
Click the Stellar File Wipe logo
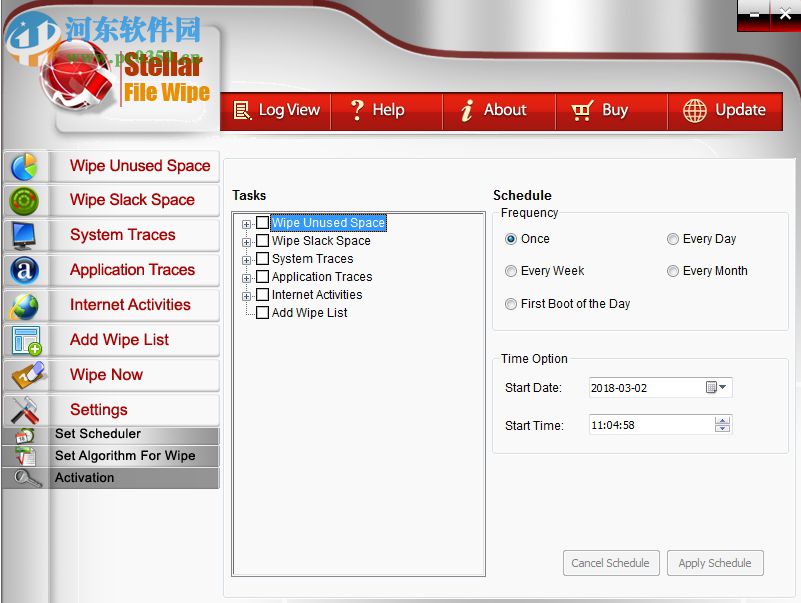click(x=127, y=79)
